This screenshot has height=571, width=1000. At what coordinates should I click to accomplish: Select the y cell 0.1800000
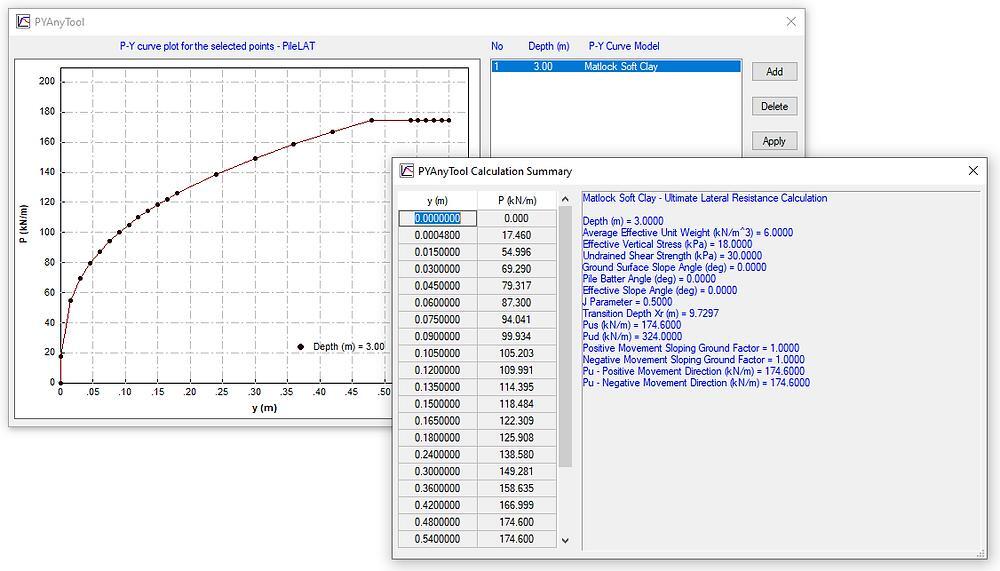438,438
